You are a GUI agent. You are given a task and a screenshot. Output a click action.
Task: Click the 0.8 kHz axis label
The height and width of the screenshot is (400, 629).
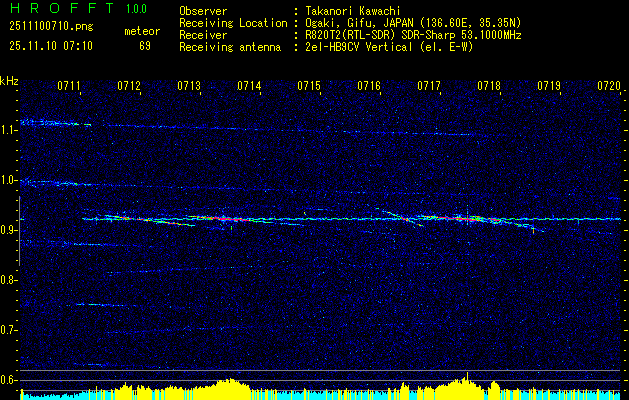9,280
